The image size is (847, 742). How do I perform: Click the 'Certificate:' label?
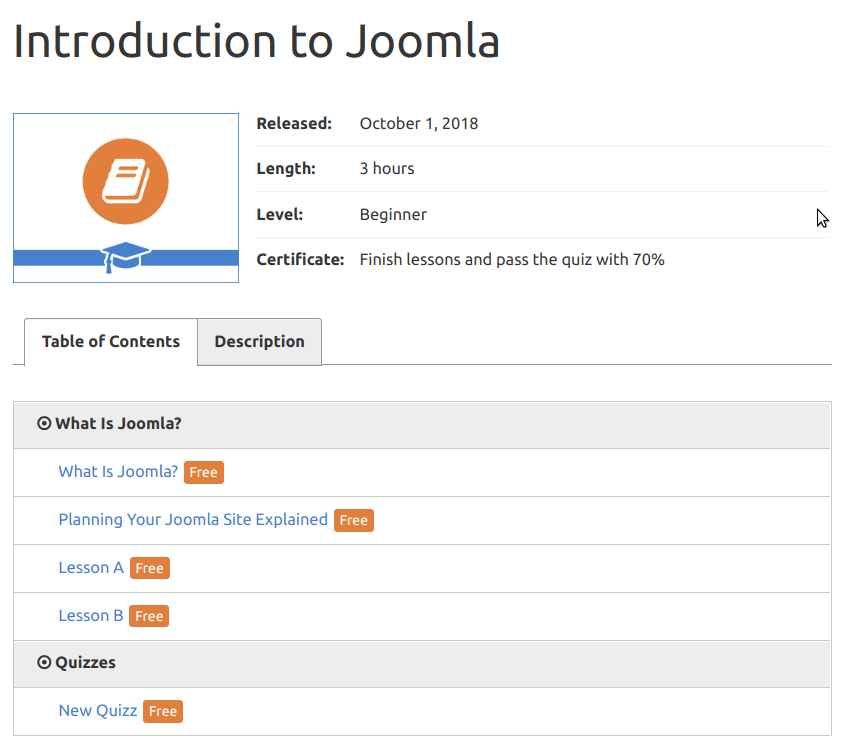[x=300, y=260]
